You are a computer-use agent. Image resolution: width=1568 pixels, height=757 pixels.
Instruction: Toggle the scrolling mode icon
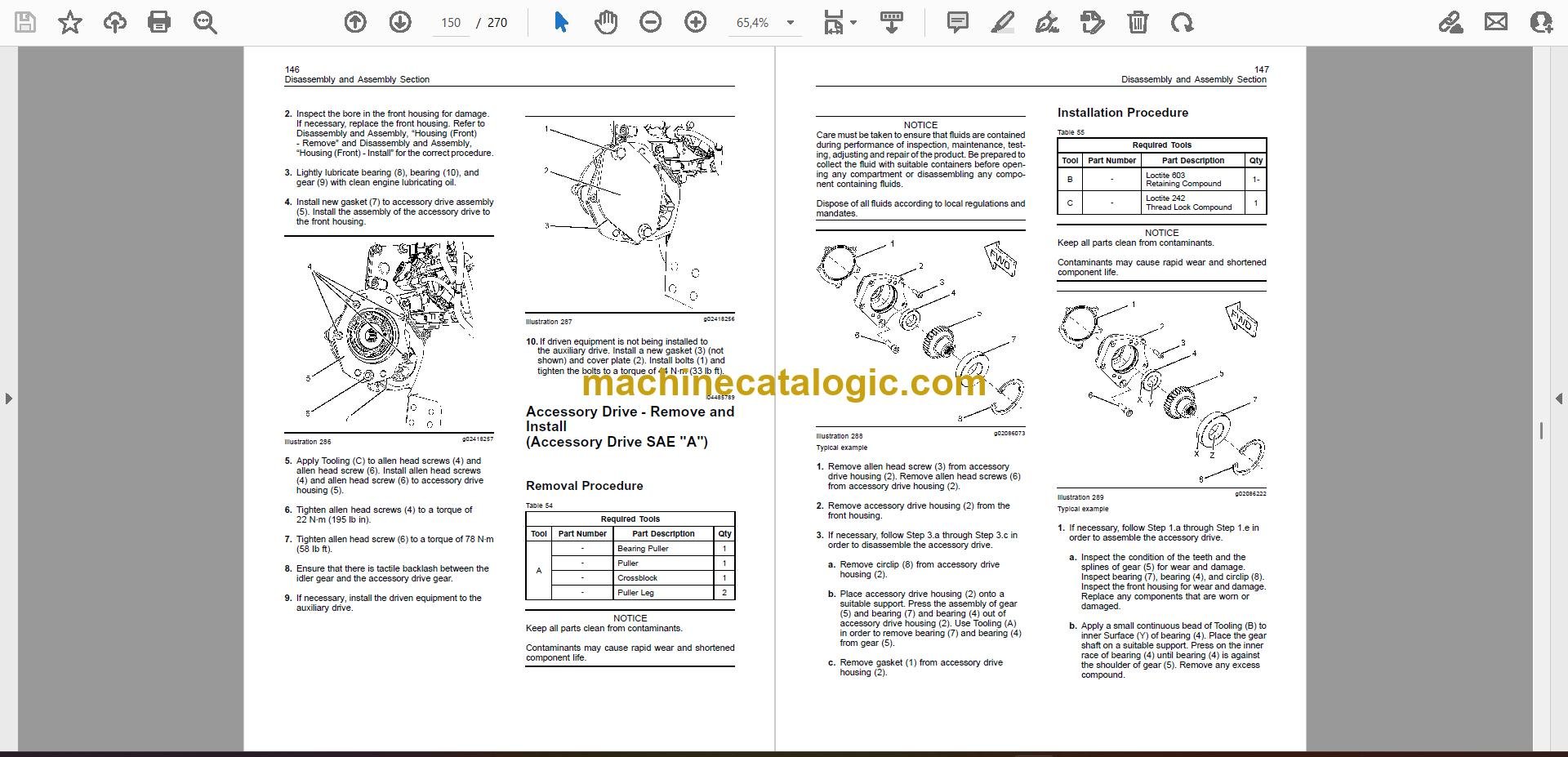click(x=892, y=22)
